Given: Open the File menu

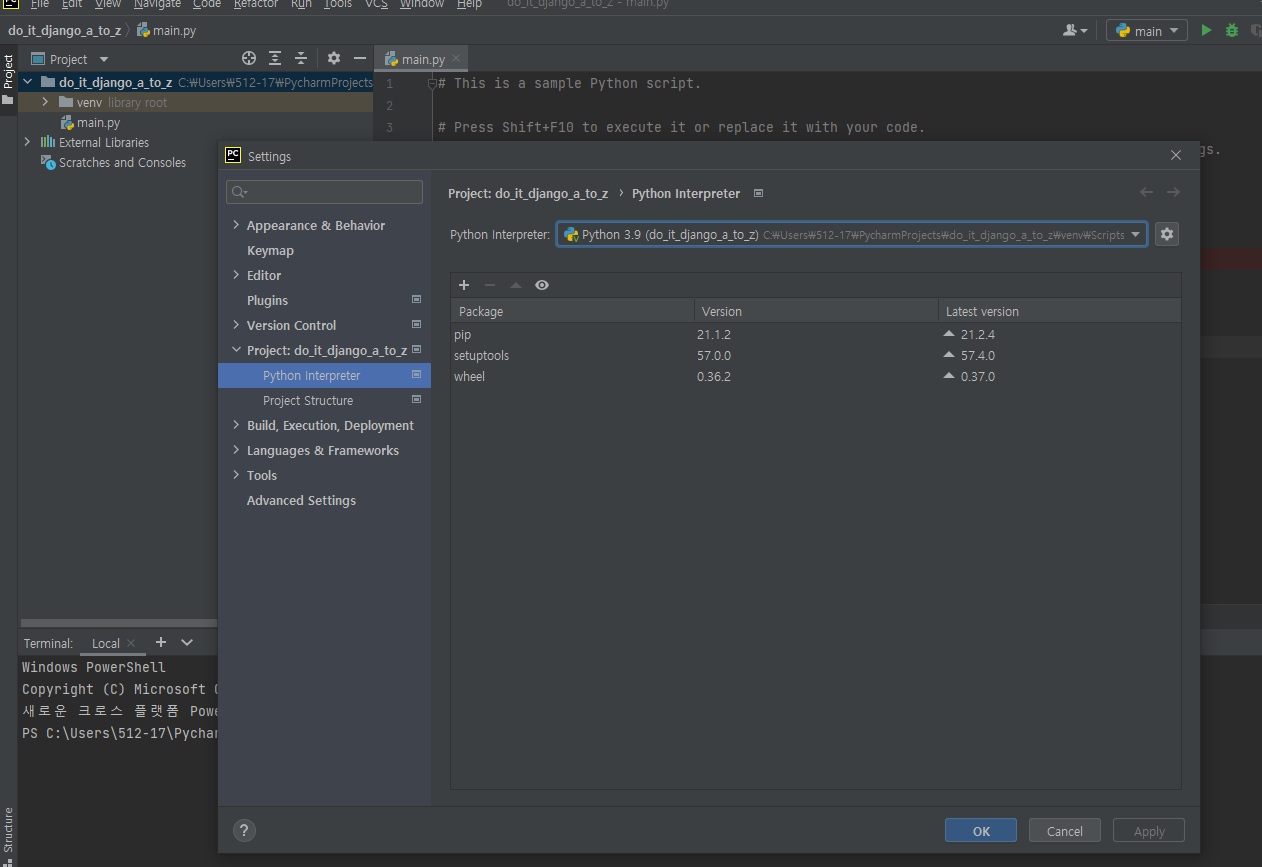Looking at the screenshot, I should point(40,4).
